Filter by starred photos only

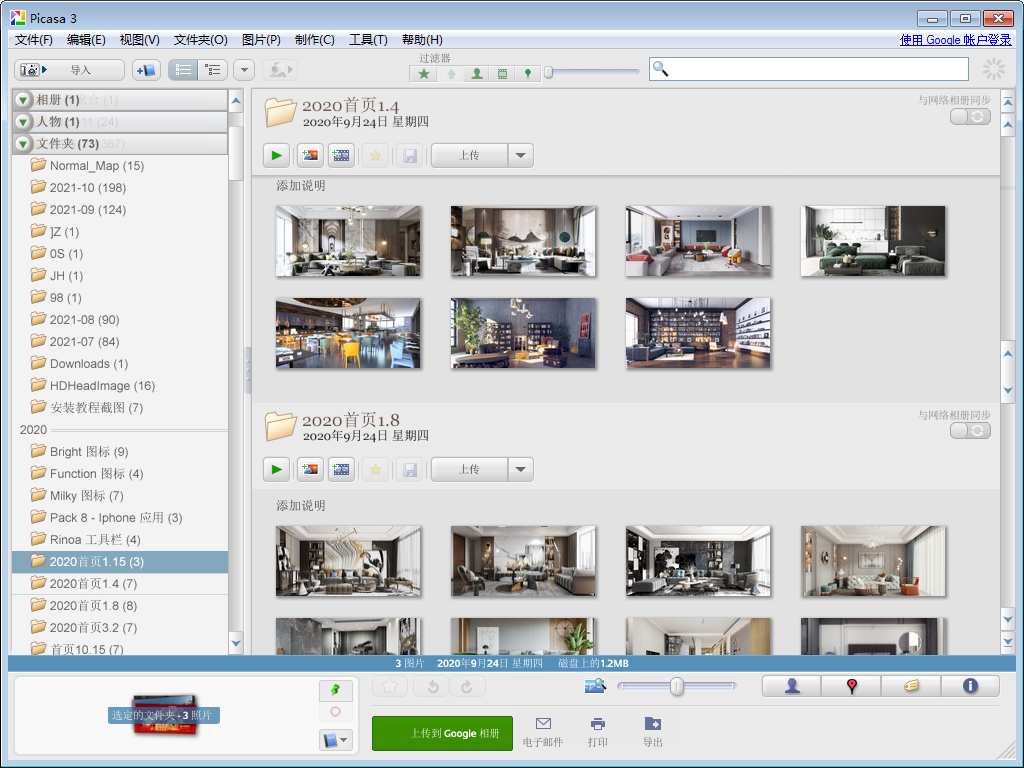424,74
